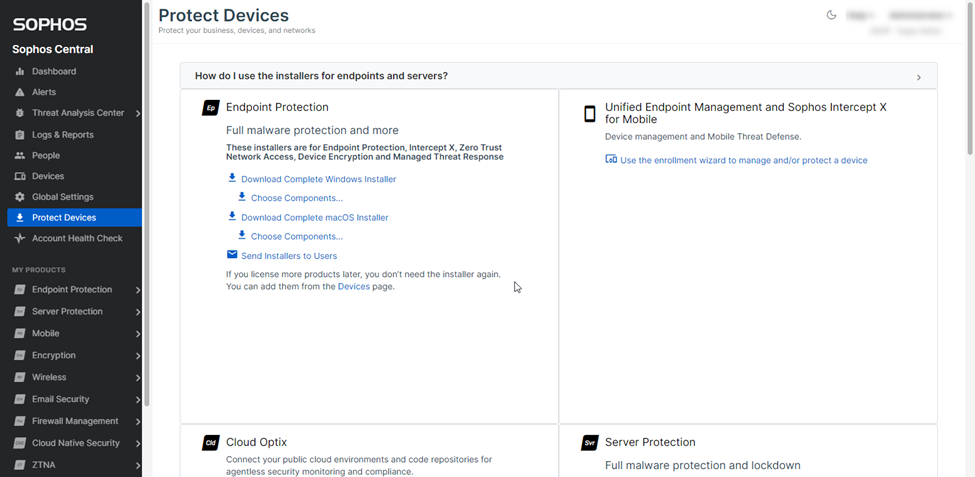
Task: Click the sidebar vertical scrollbar
Action: pos(147,204)
